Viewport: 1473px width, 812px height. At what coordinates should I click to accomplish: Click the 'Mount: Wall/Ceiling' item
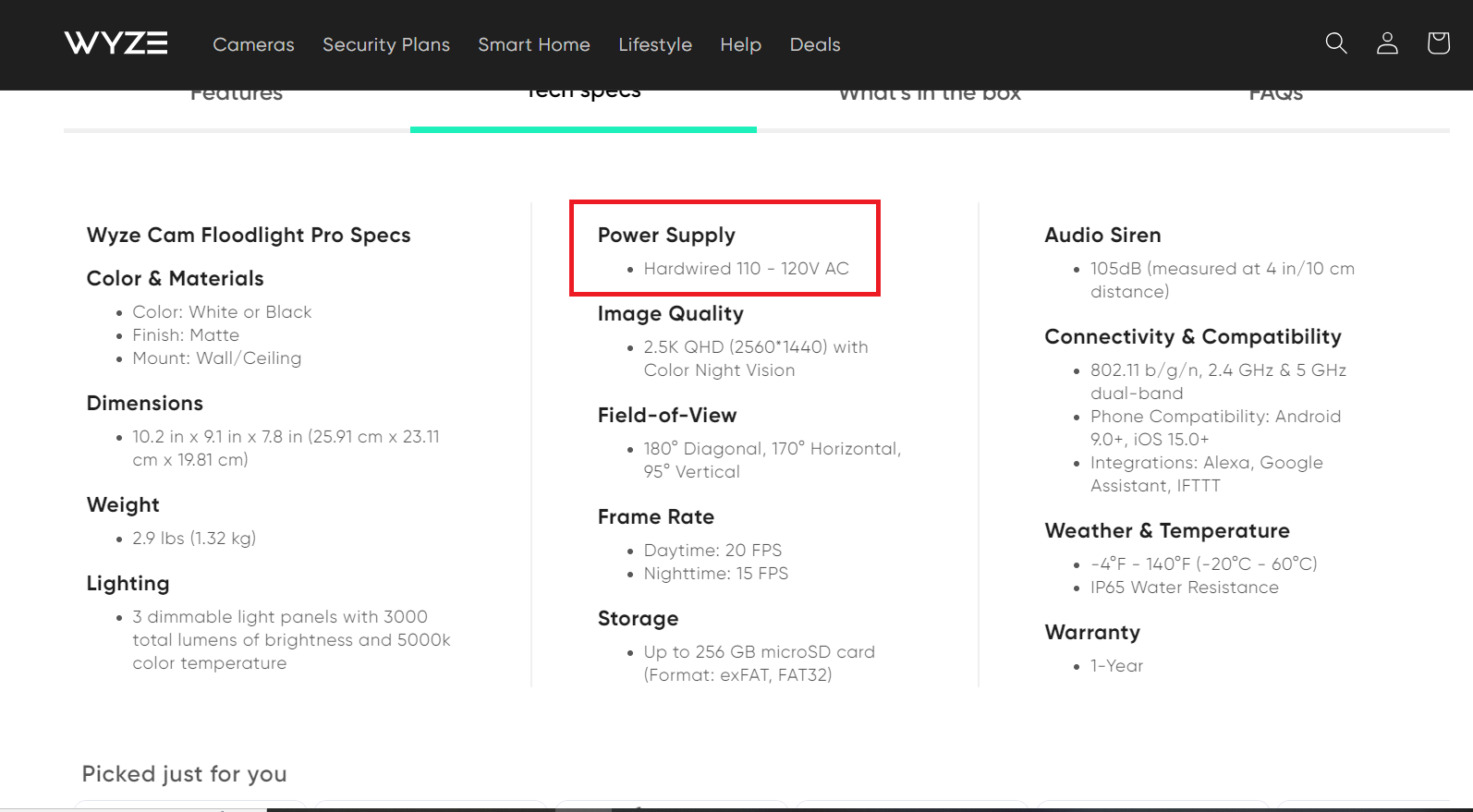coord(216,358)
